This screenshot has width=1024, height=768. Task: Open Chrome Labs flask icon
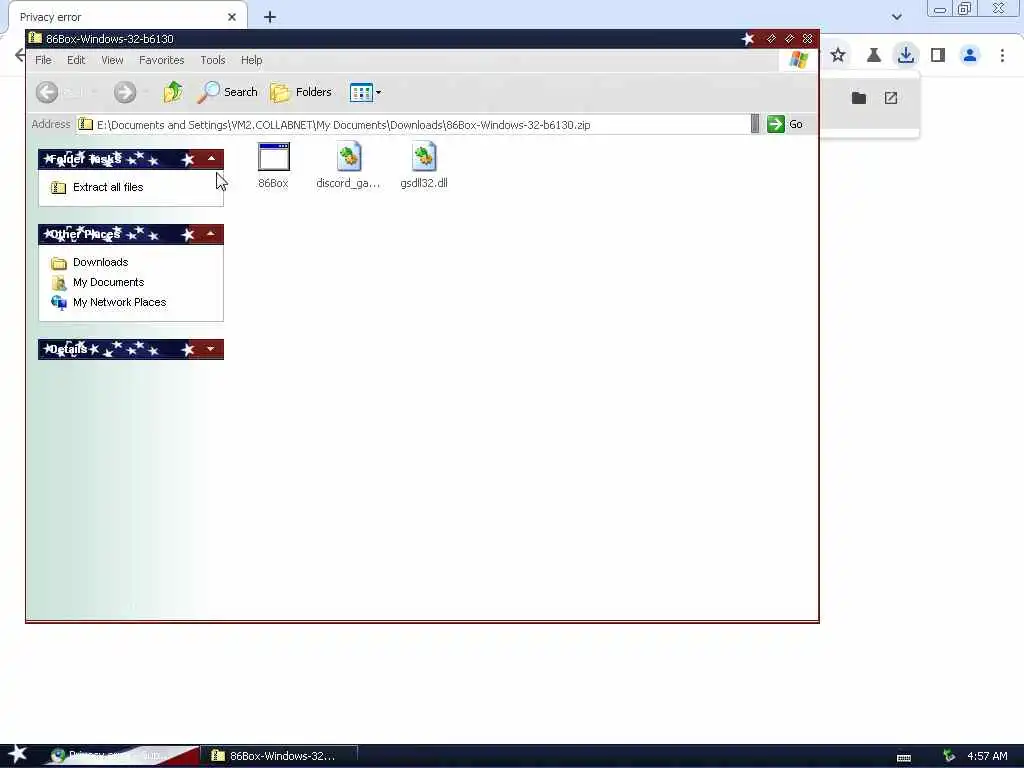tap(873, 55)
